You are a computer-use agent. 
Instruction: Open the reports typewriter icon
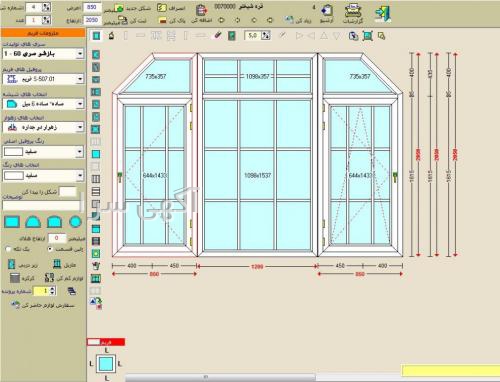pyautogui.click(x=353, y=11)
